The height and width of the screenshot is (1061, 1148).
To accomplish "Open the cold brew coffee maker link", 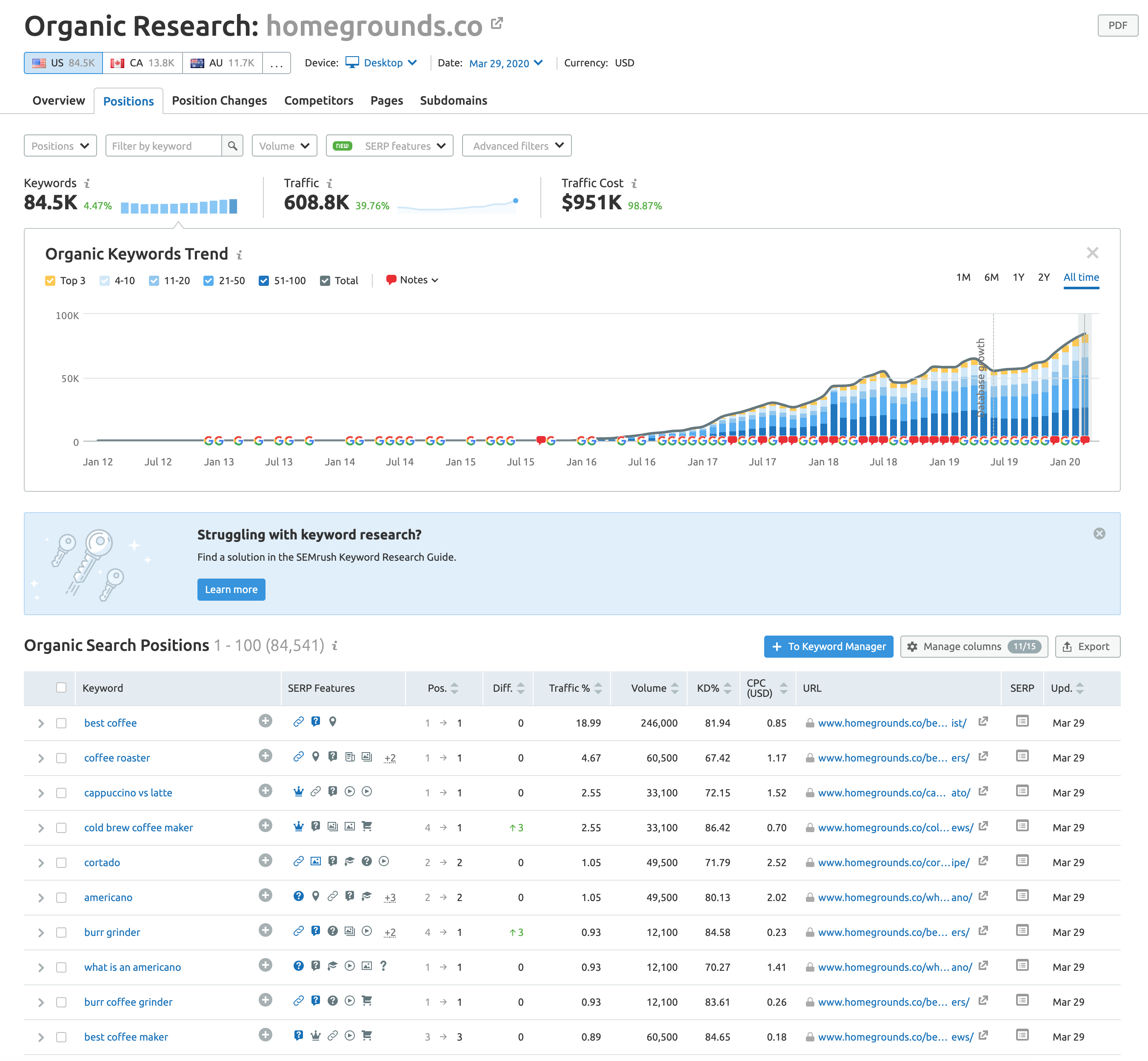I will click(138, 827).
